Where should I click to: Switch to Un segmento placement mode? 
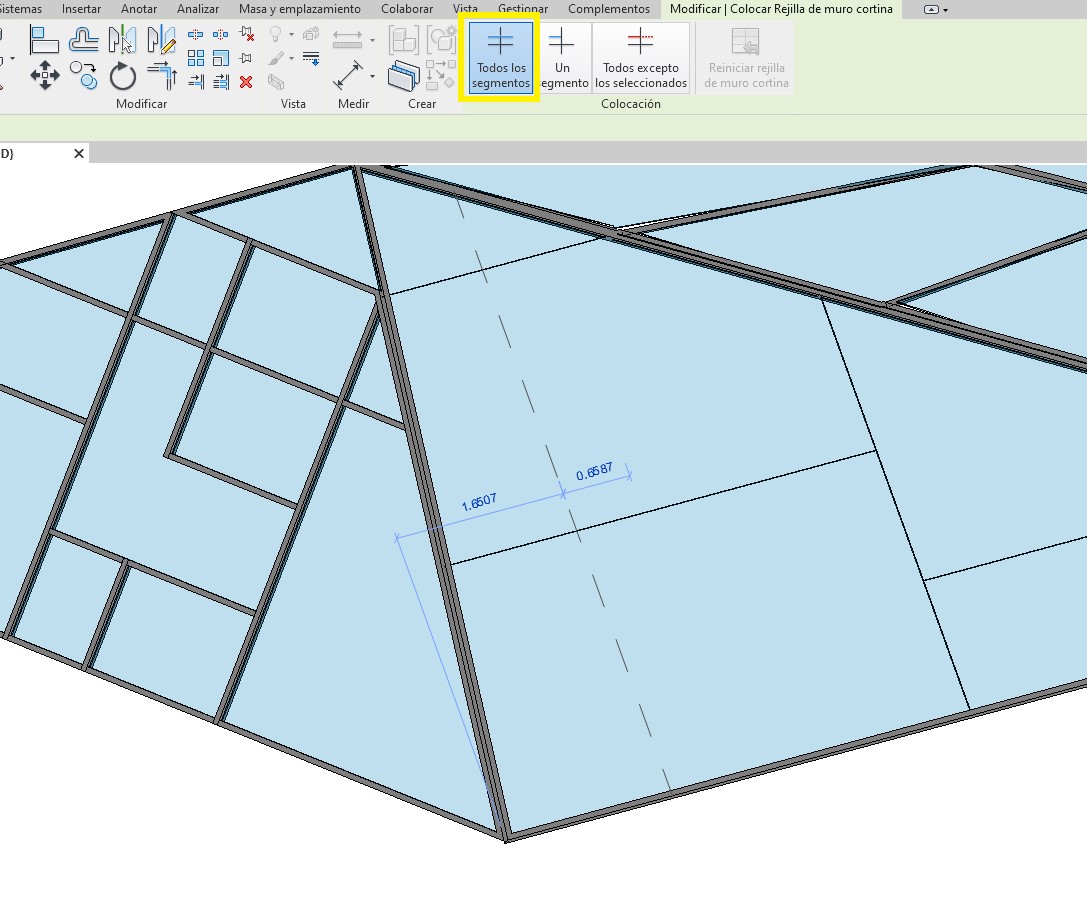click(562, 58)
